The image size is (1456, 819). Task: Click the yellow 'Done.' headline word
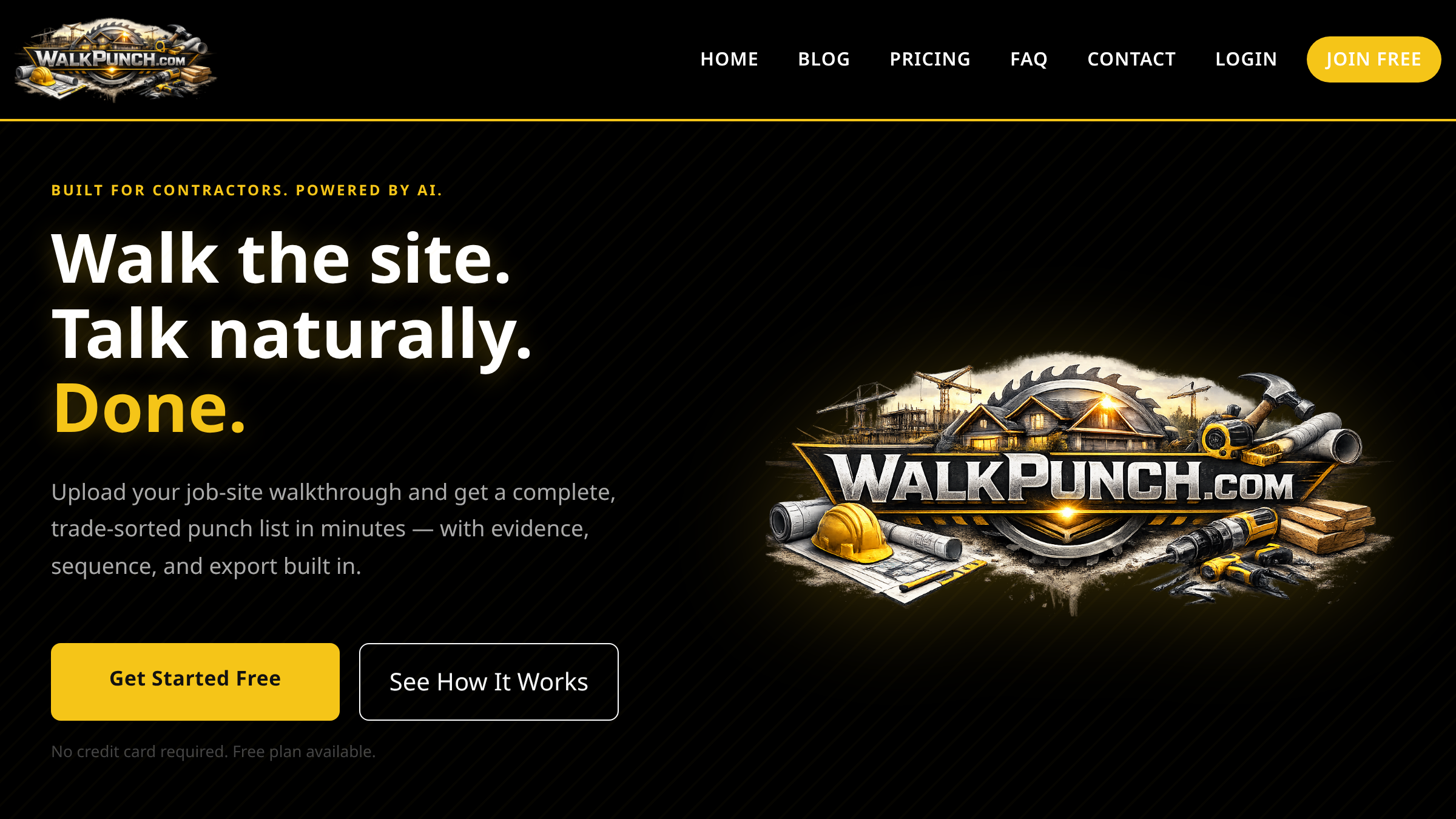(x=149, y=408)
